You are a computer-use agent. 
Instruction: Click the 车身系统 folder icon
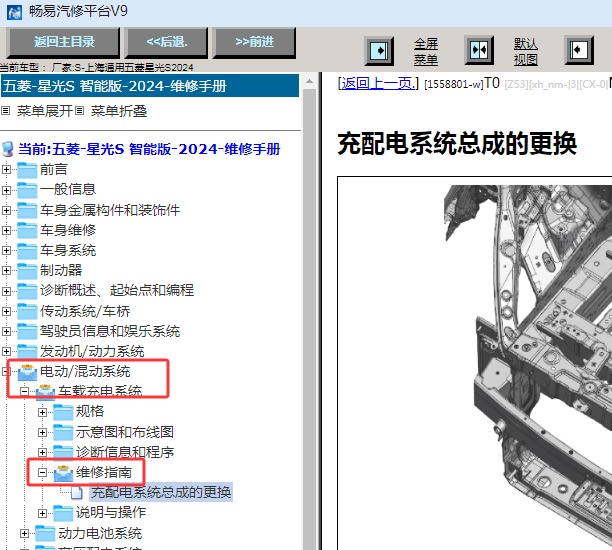coord(27,251)
